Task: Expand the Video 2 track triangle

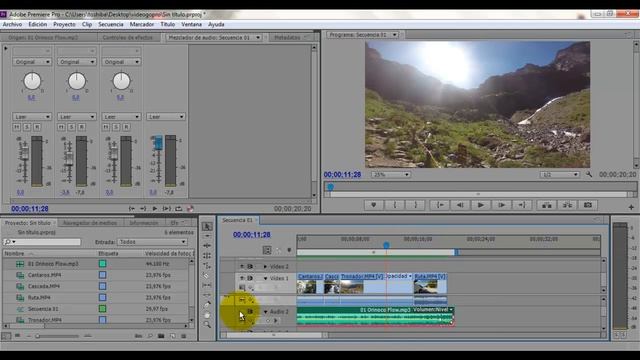Action: point(265,267)
